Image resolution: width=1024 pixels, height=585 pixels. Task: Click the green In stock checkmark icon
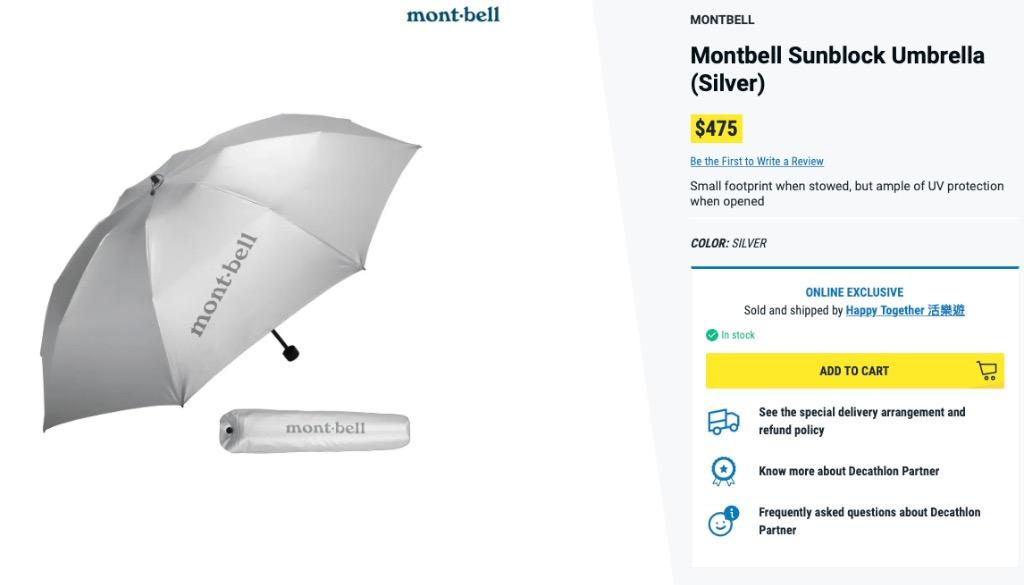pos(712,335)
